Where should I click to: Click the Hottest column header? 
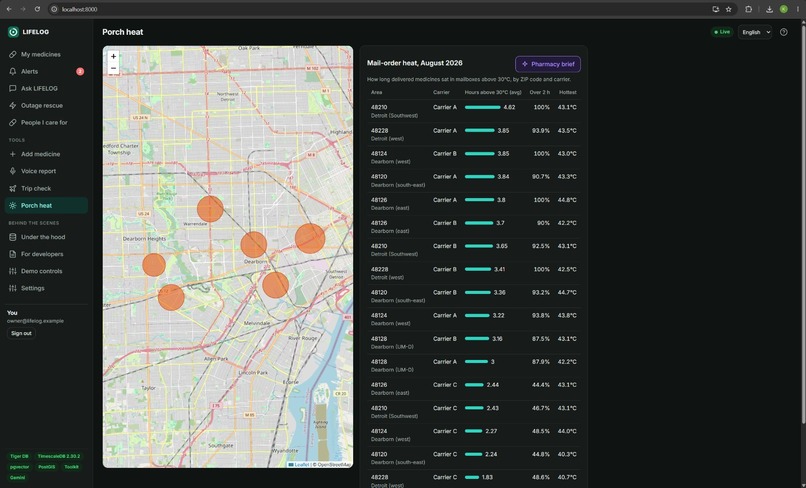[567, 93]
